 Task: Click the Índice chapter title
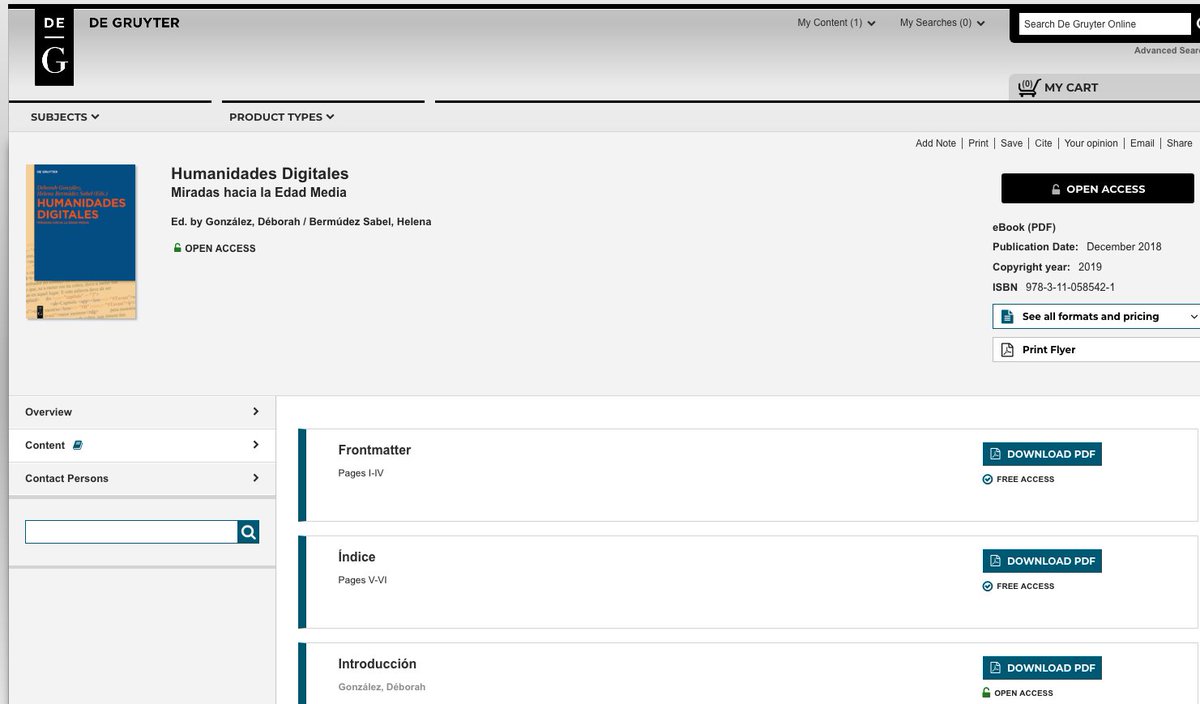tap(357, 557)
